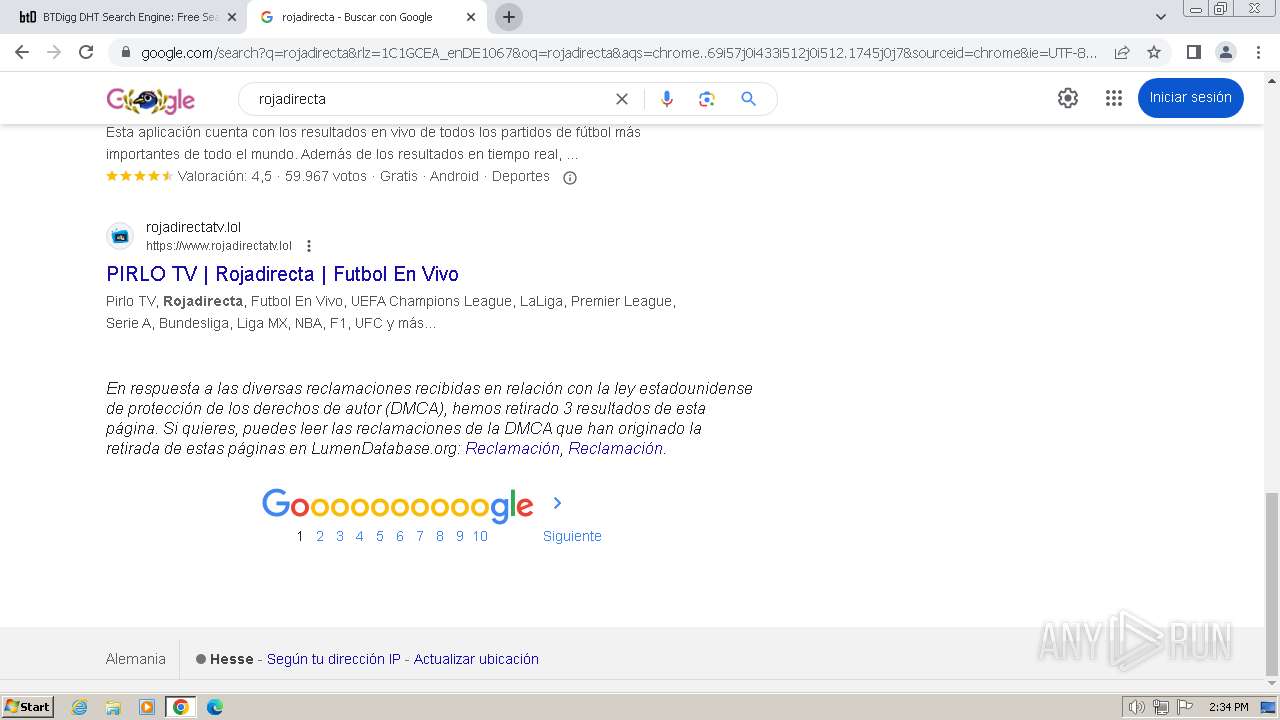Close the rojadirecta search tab
Screen dimensions: 1280x720
coord(471,17)
